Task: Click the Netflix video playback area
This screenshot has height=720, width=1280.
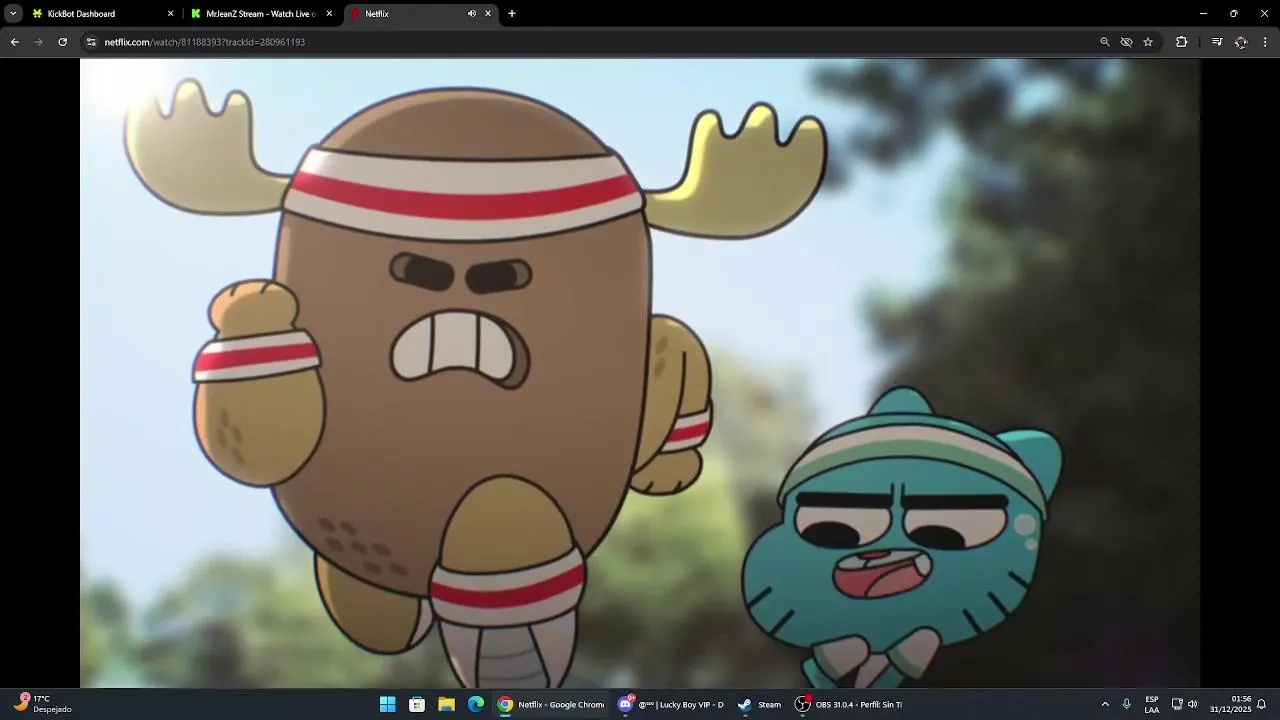Action: coord(640,373)
